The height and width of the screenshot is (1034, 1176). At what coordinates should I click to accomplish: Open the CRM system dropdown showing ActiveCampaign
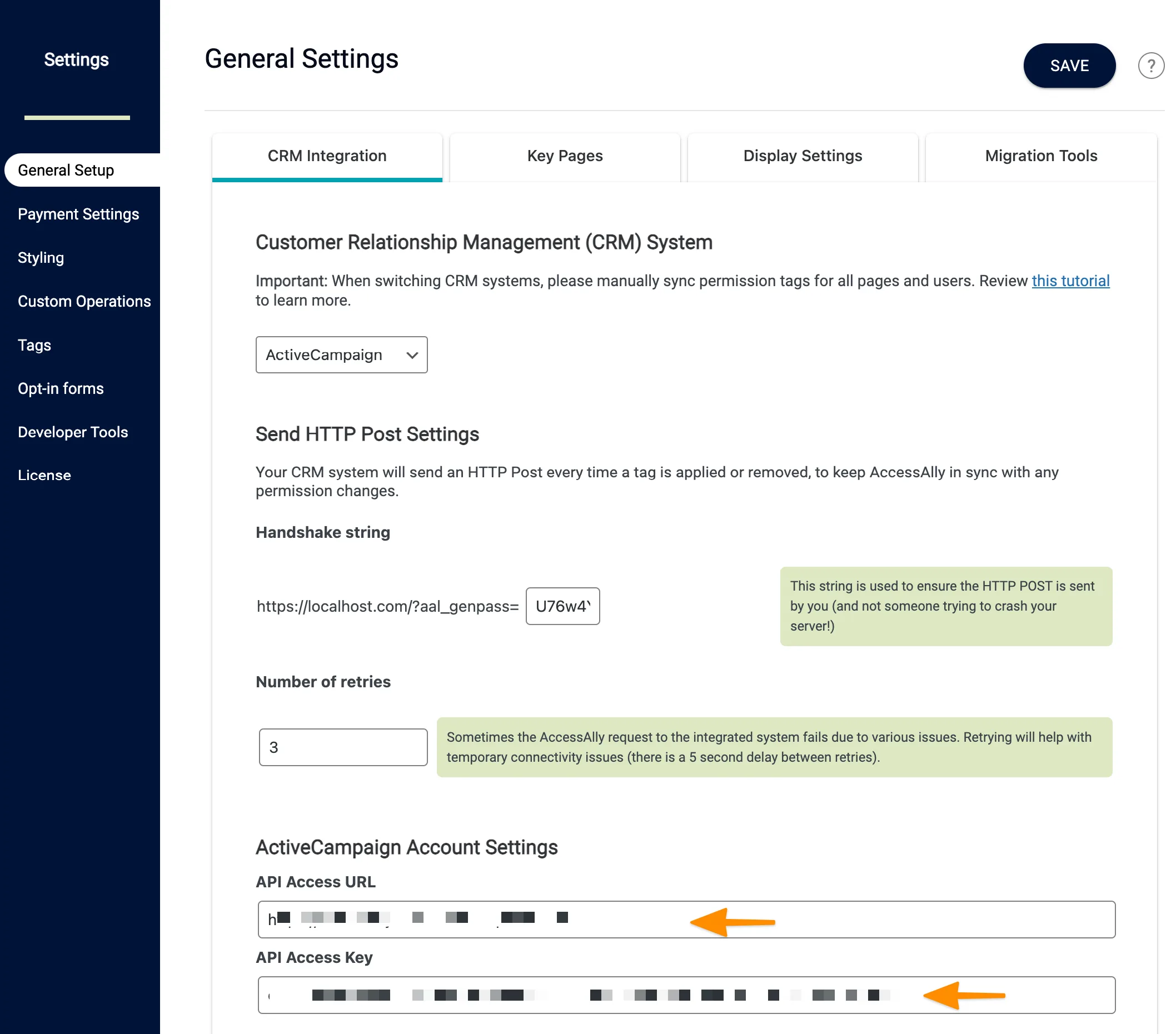[341, 355]
